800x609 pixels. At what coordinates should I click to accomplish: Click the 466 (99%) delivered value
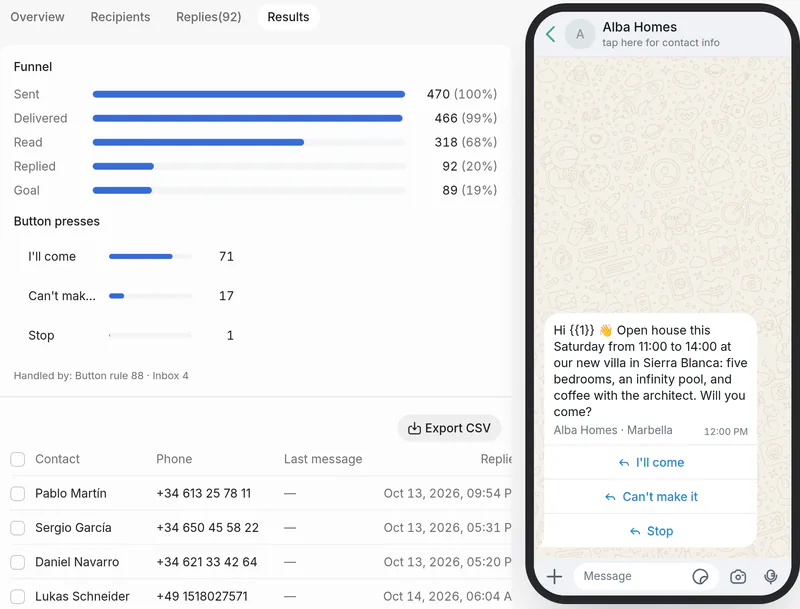click(465, 118)
